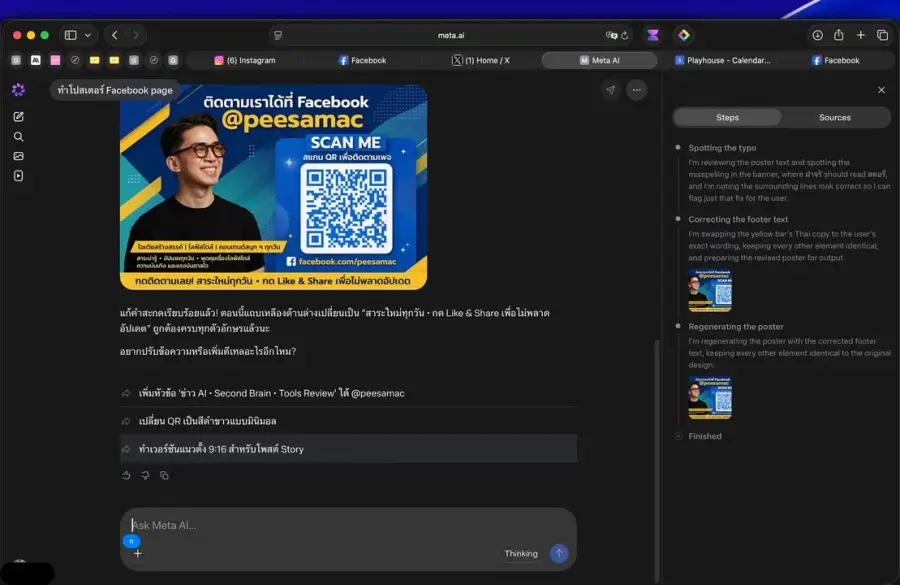The image size is (900, 585).
Task: Open thumbnail under Correcting the footer text
Action: 710,290
